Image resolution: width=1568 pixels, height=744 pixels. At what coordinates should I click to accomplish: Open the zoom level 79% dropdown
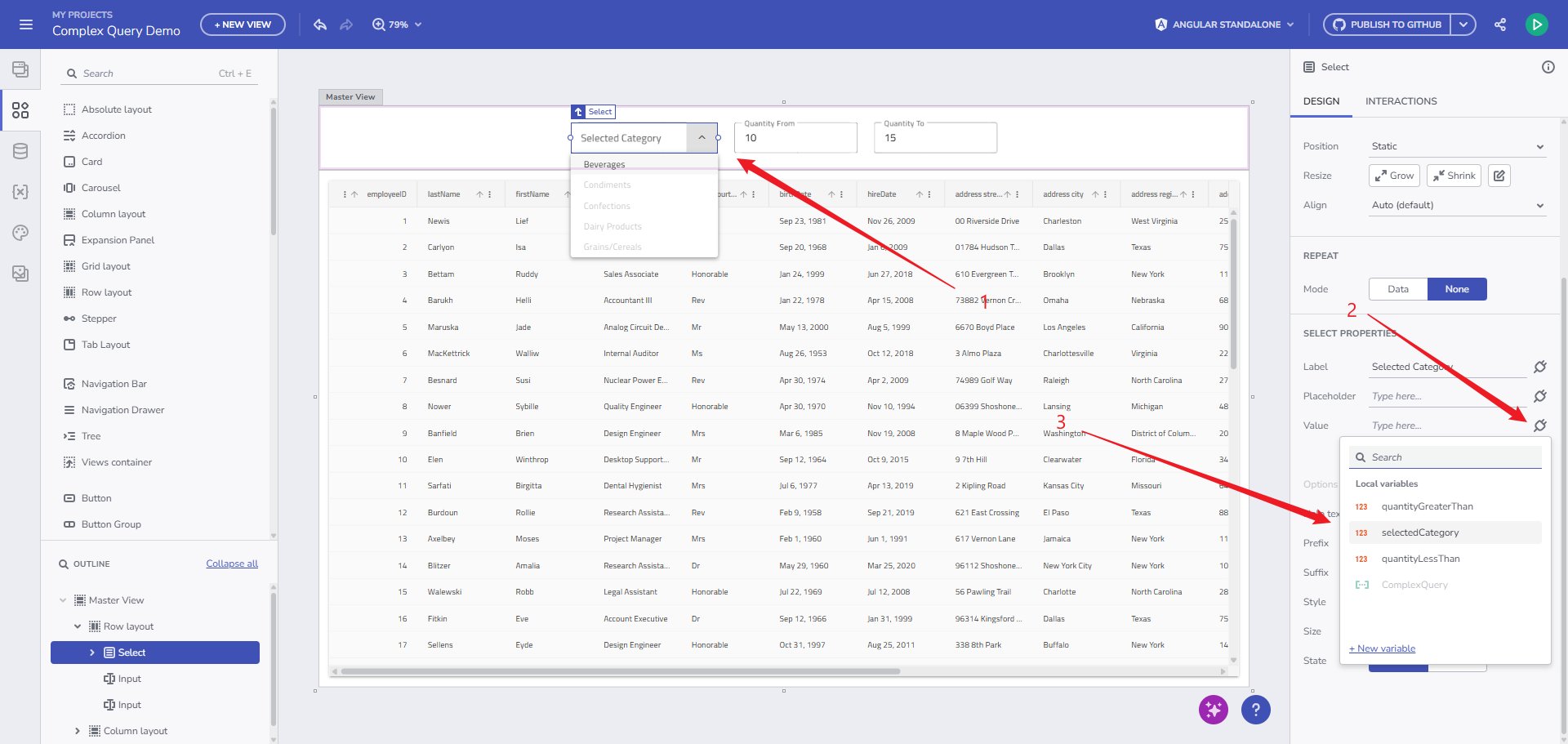coord(398,25)
